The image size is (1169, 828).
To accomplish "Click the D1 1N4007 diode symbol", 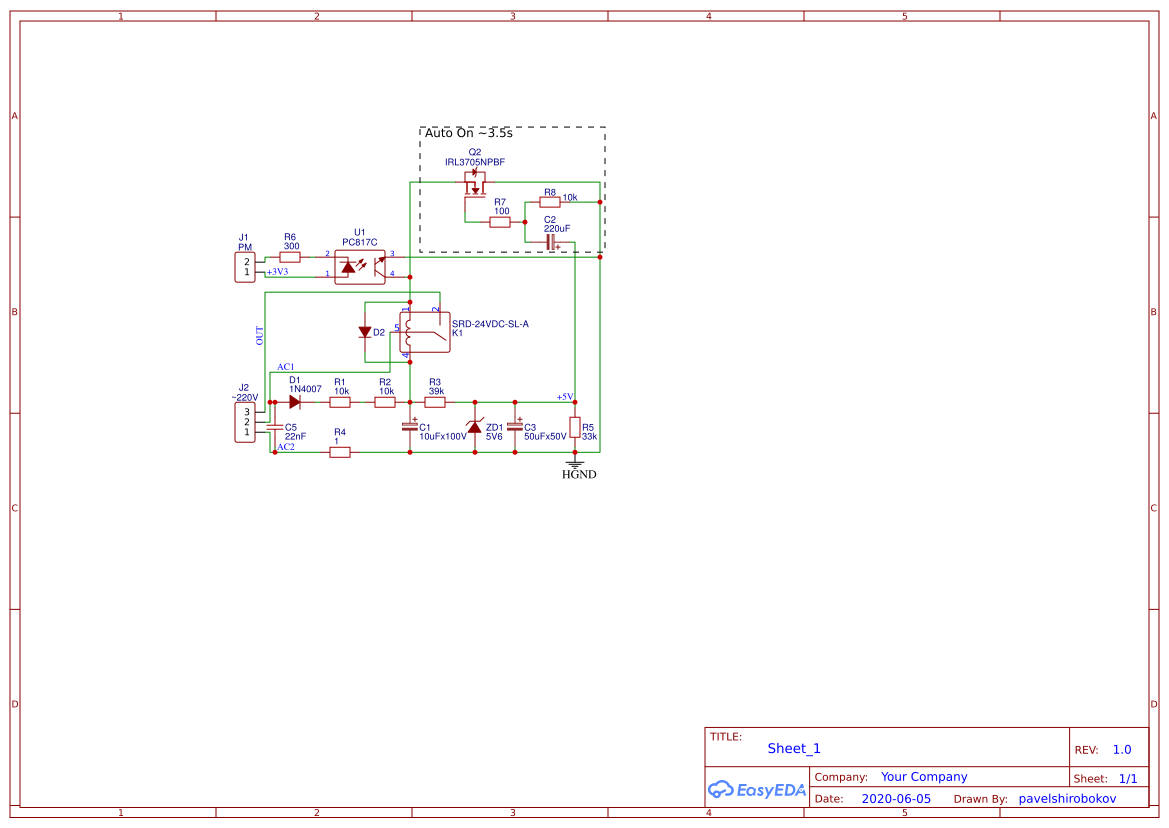I will point(295,402).
